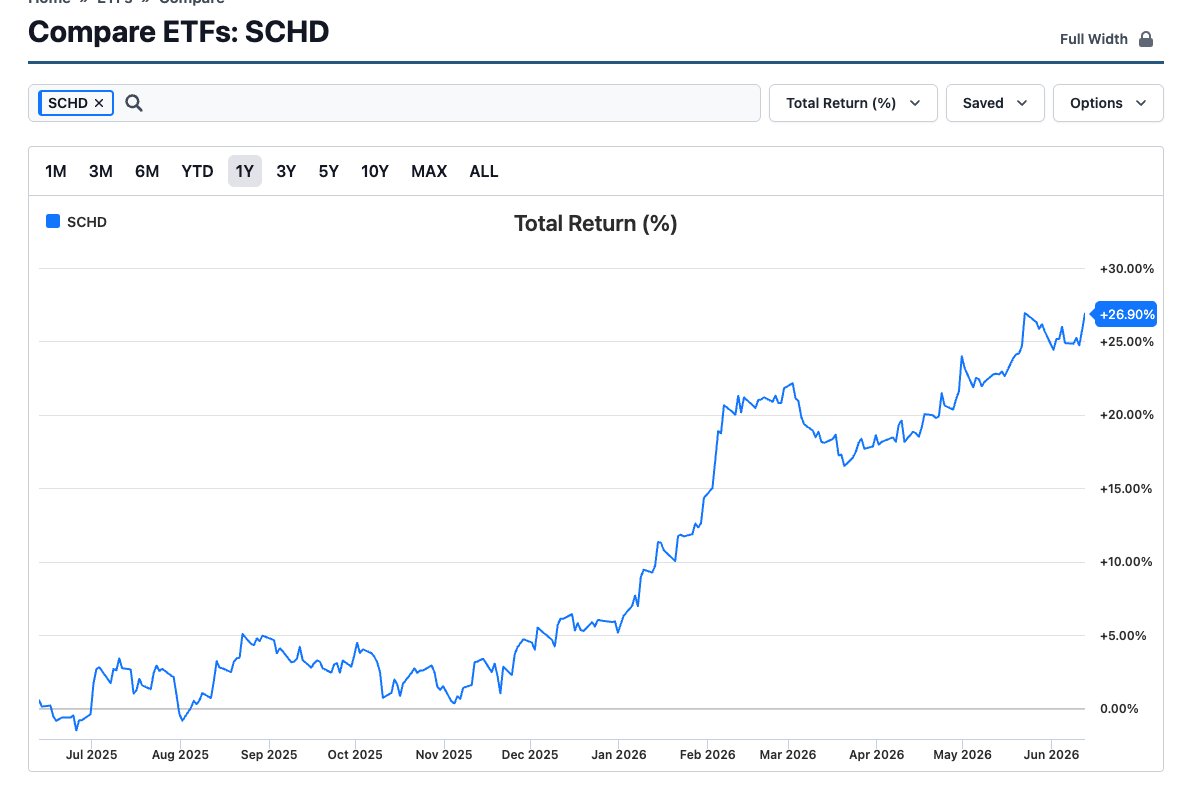The image size is (1186, 792).
Task: Click the Jan 2026 axis label
Action: (619, 754)
